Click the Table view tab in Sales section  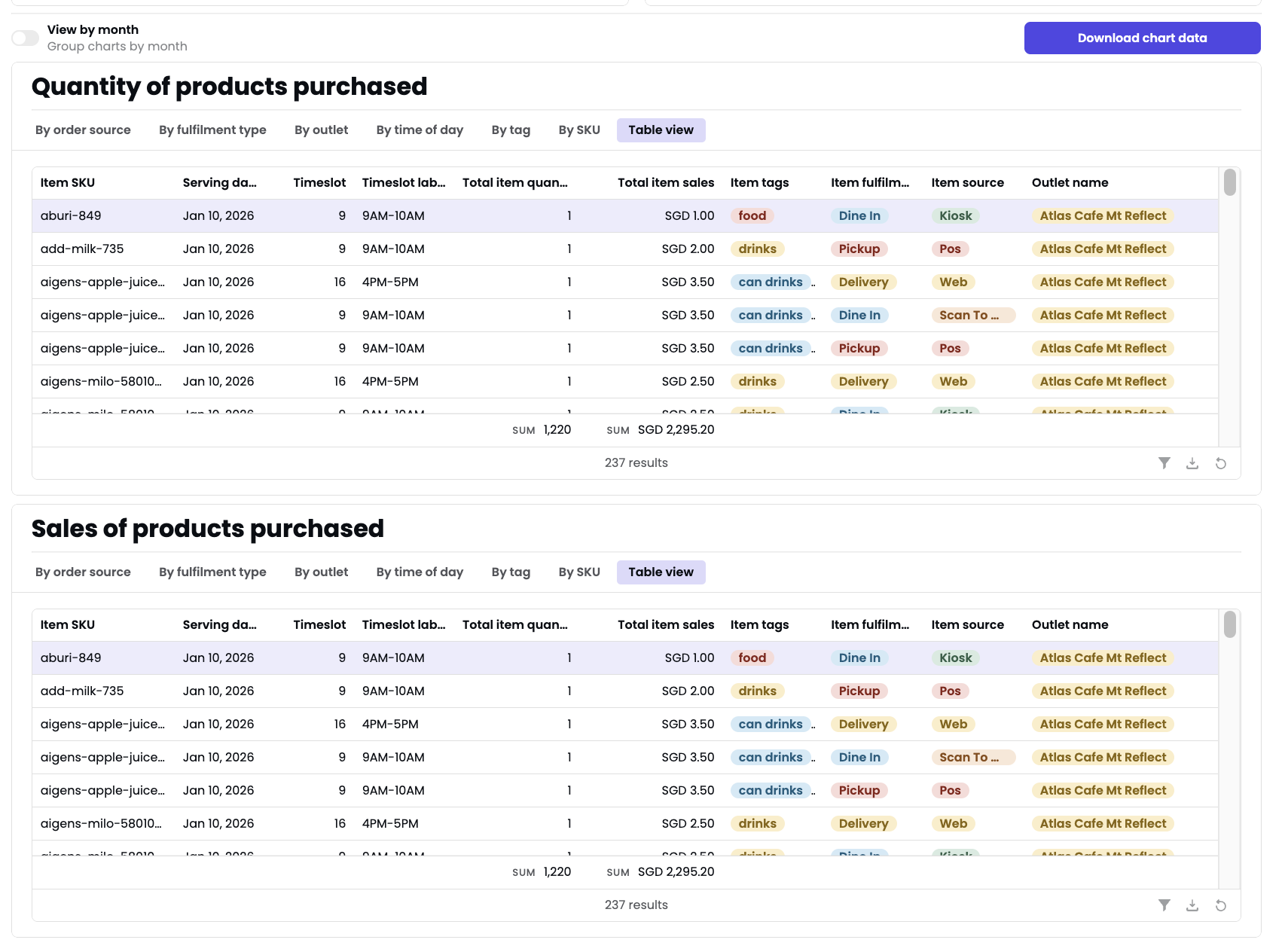click(x=661, y=572)
